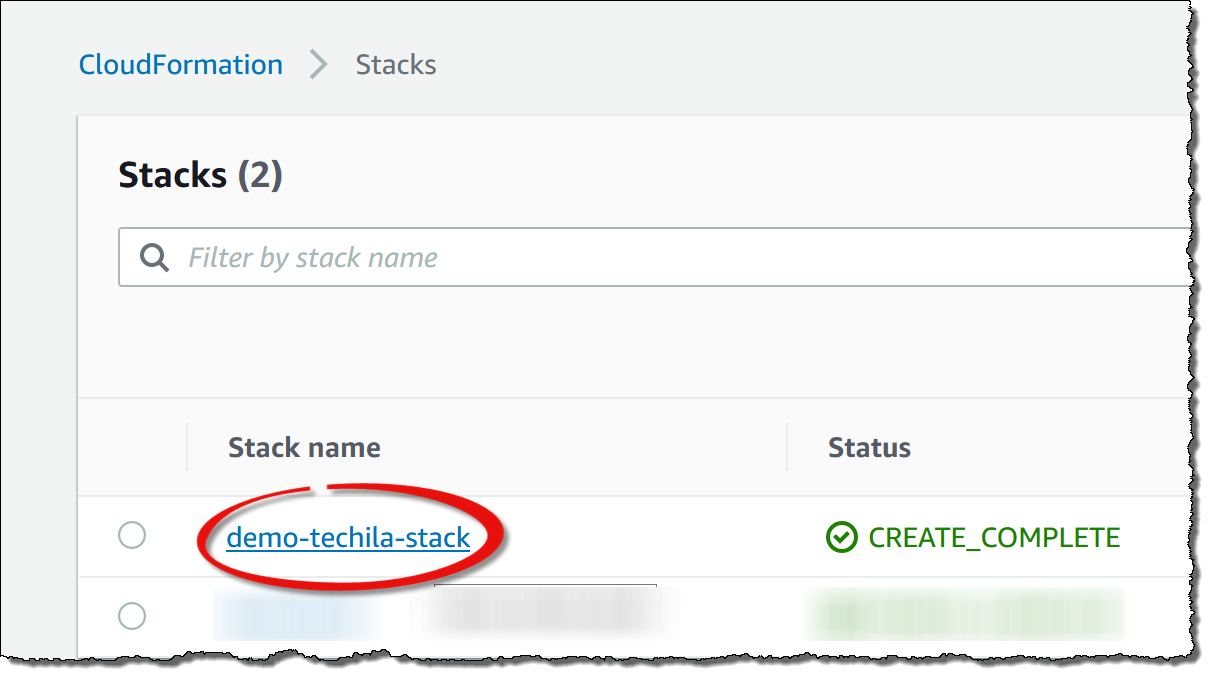Click the divider between Stack name and Status
The height and width of the screenshot is (676, 1210).
coord(787,447)
